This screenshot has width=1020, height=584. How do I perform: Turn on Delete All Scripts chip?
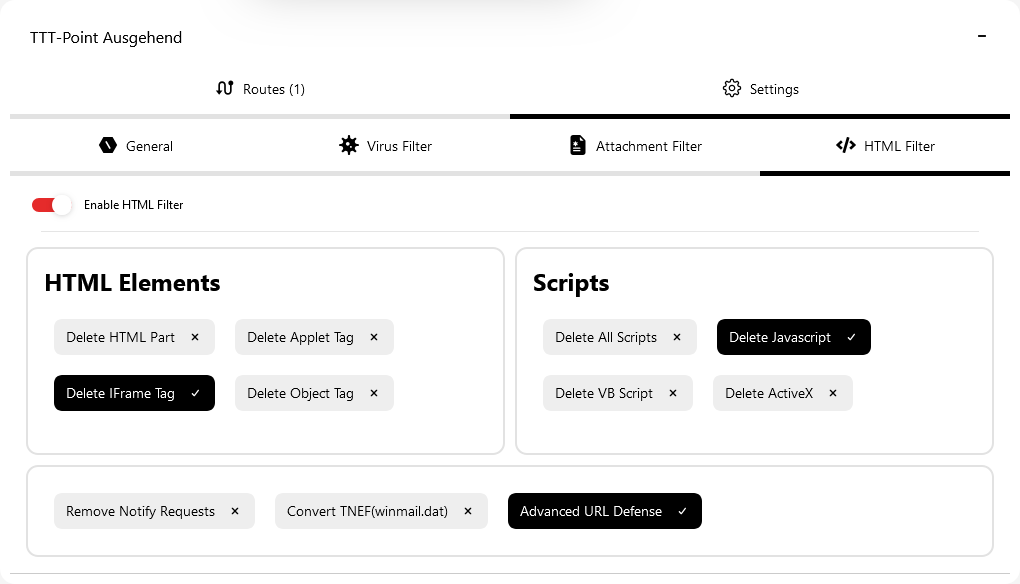click(618, 338)
